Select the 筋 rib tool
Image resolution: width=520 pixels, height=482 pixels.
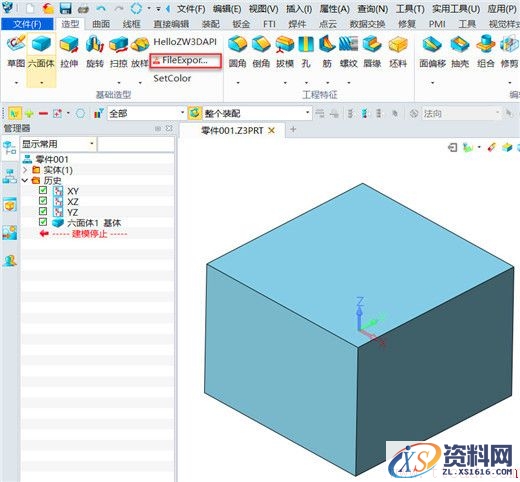tap(327, 52)
